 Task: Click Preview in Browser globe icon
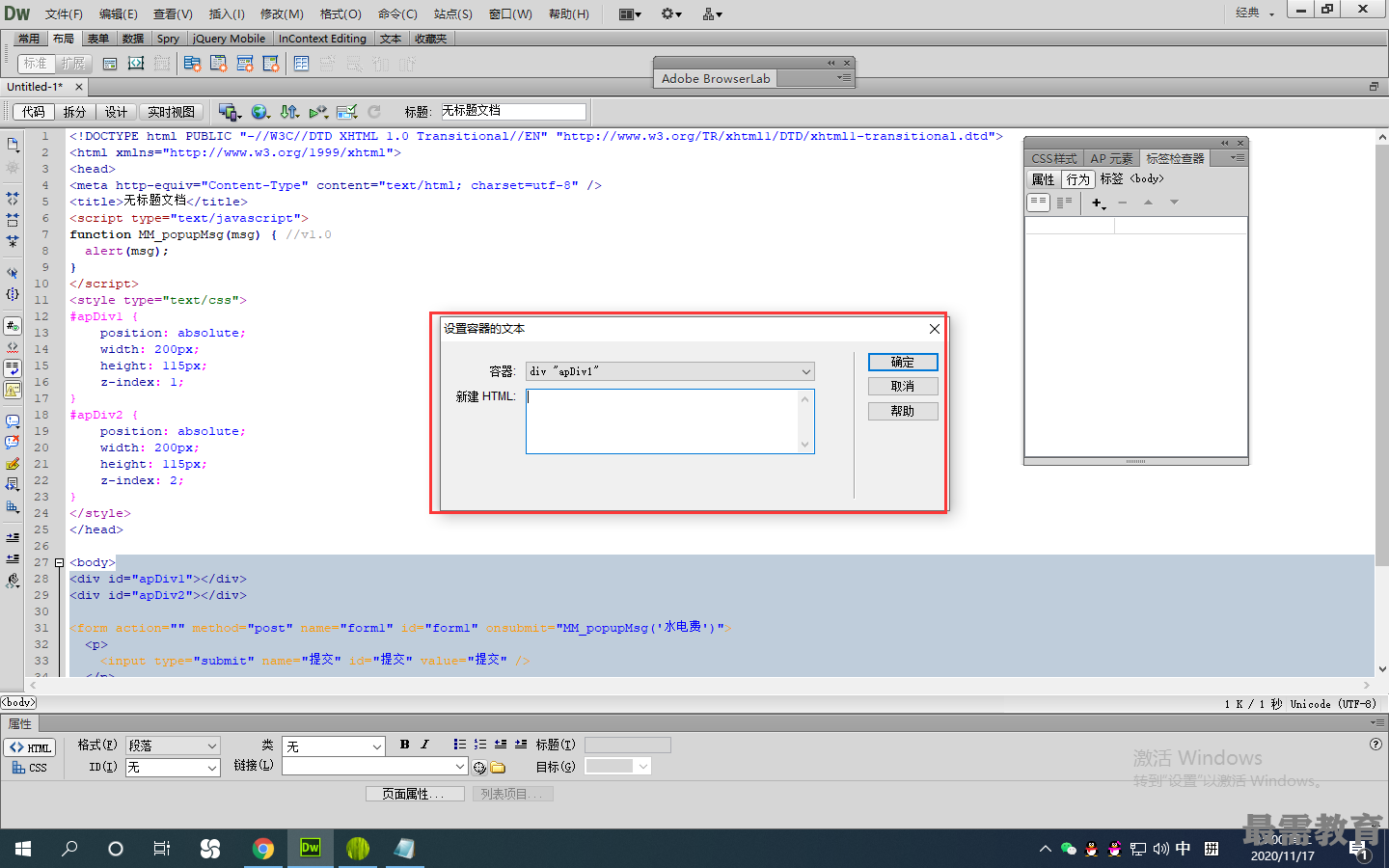tap(259, 112)
